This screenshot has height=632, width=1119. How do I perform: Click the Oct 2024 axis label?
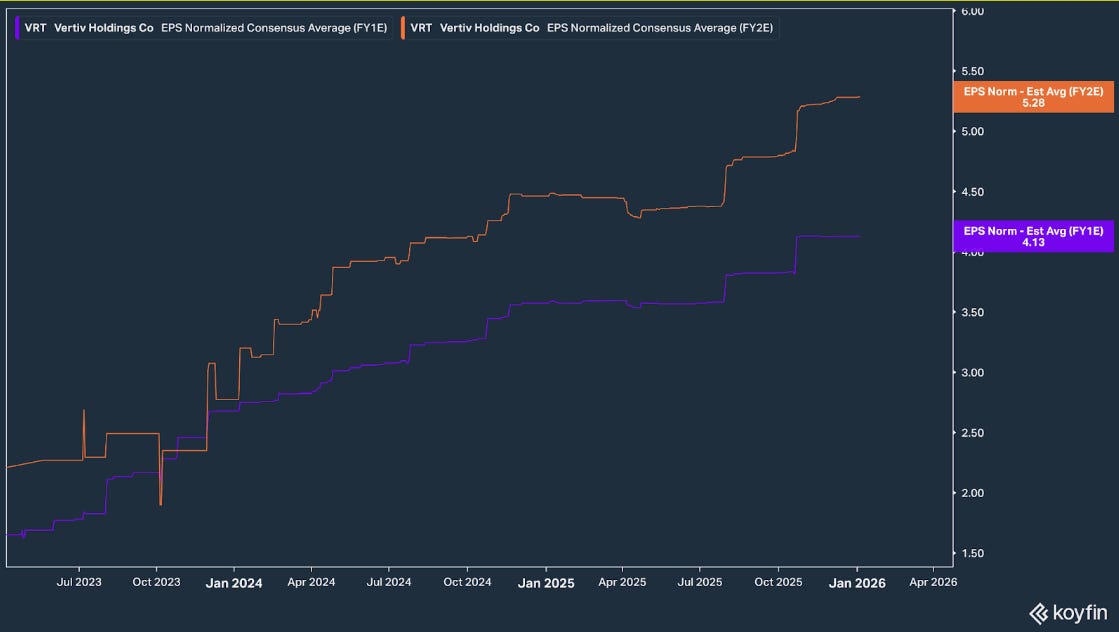[467, 582]
